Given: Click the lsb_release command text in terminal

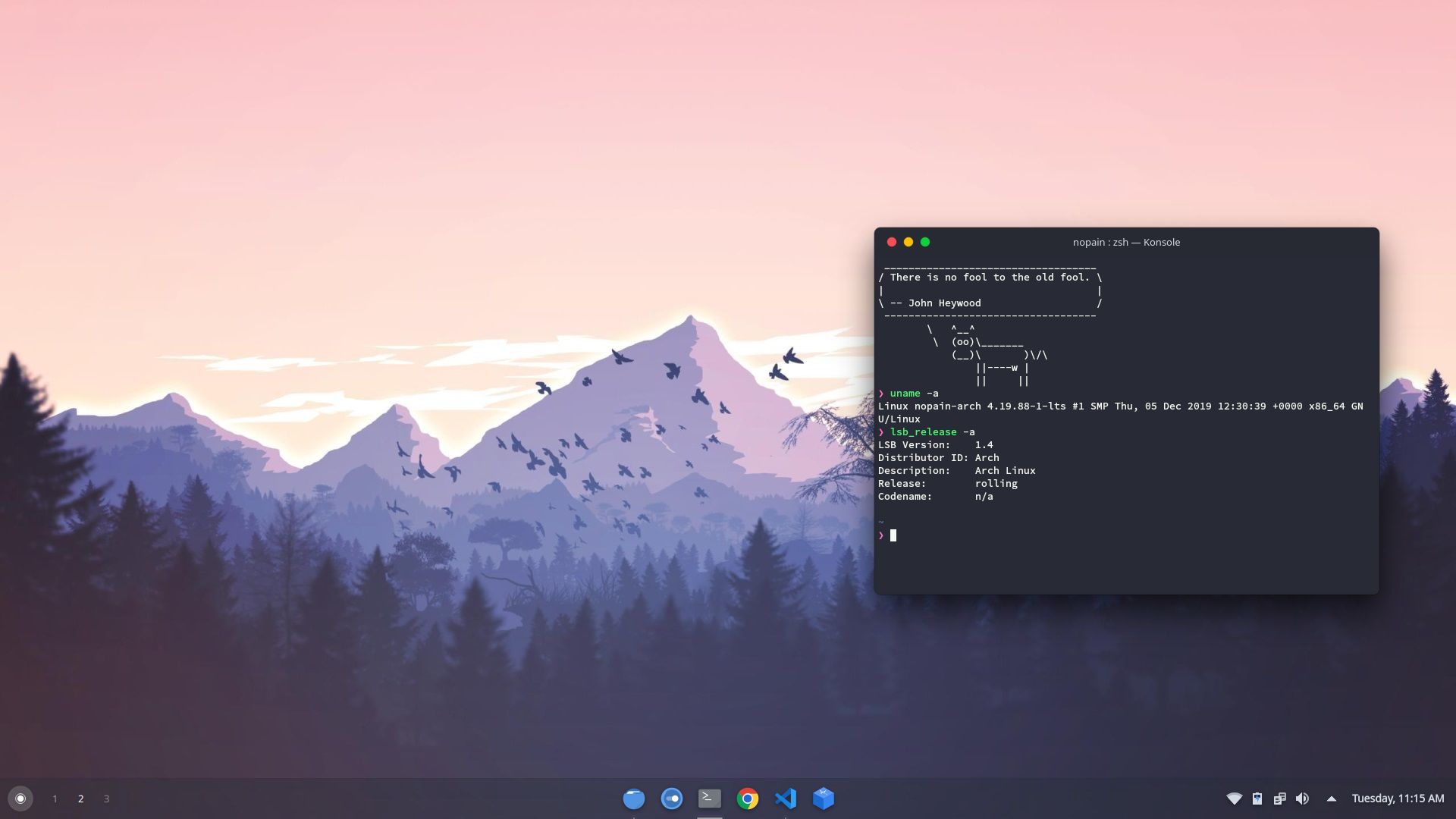Looking at the screenshot, I should coord(924,431).
